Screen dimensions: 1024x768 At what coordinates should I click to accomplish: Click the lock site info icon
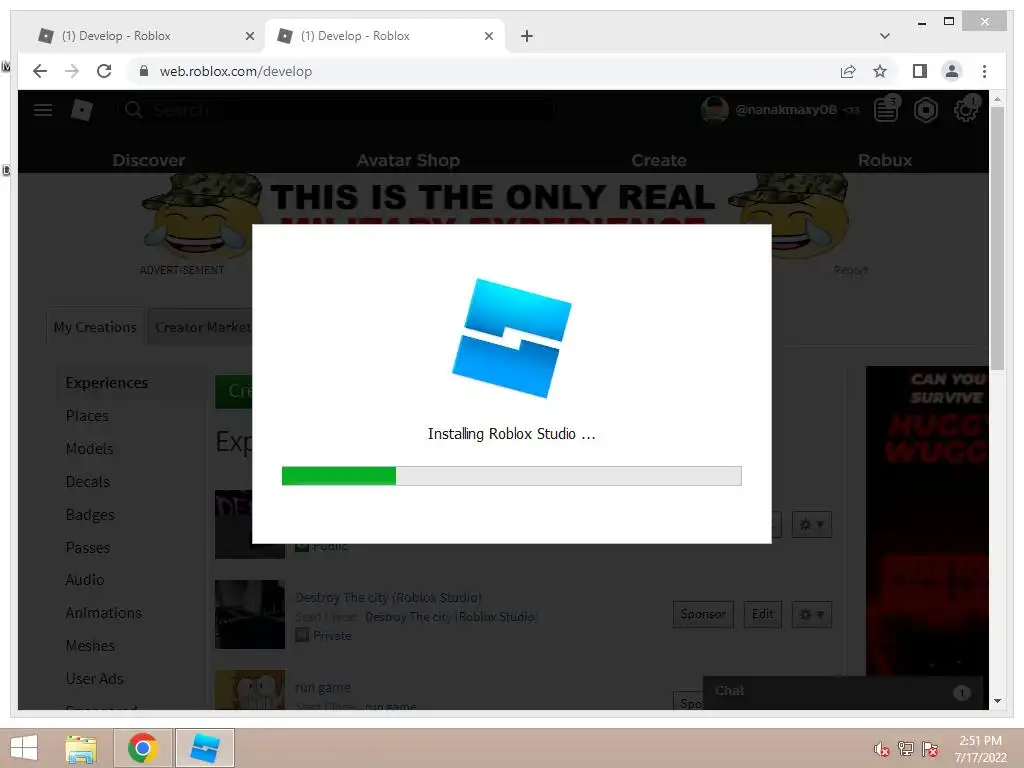[x=144, y=71]
